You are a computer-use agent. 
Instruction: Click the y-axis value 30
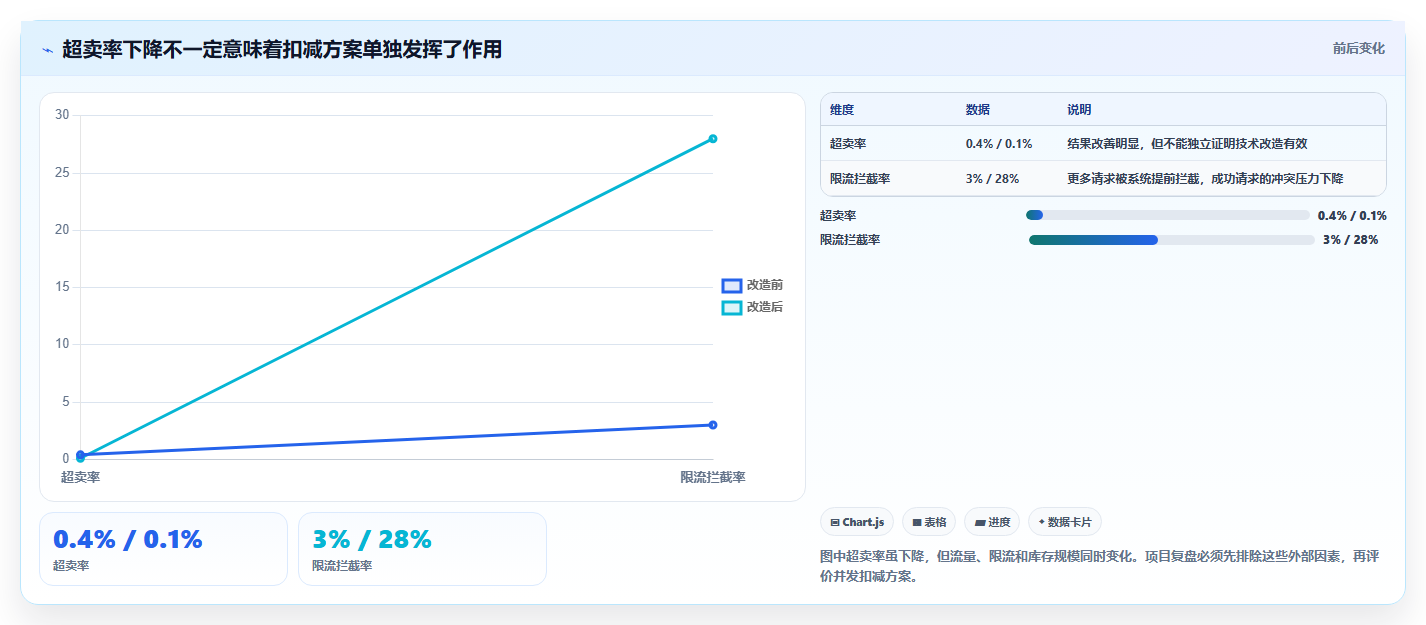tap(62, 115)
